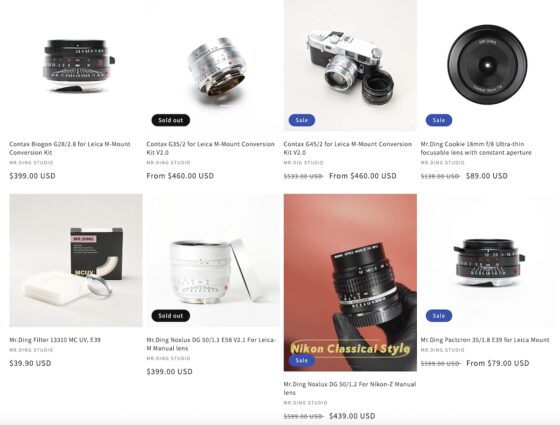Click the Sale badge on Cookie 18mm lens
This screenshot has height=425, width=560.
point(439,120)
